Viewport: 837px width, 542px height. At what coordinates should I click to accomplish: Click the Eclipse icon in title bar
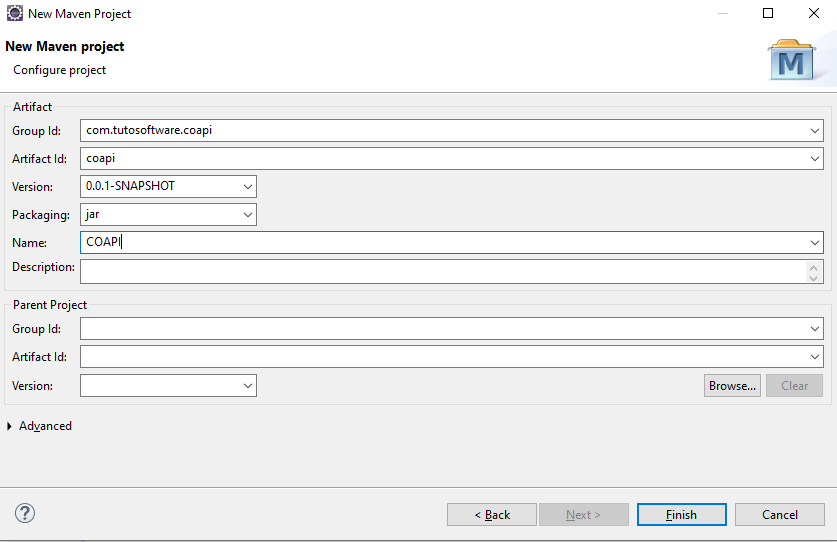[14, 13]
